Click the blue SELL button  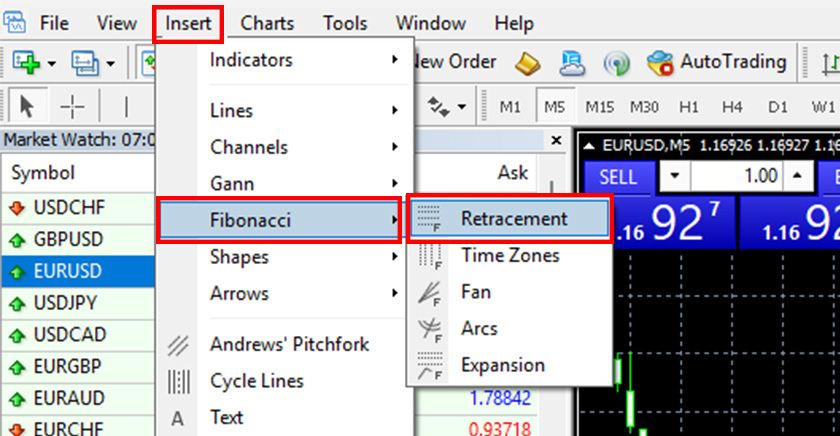click(x=617, y=177)
